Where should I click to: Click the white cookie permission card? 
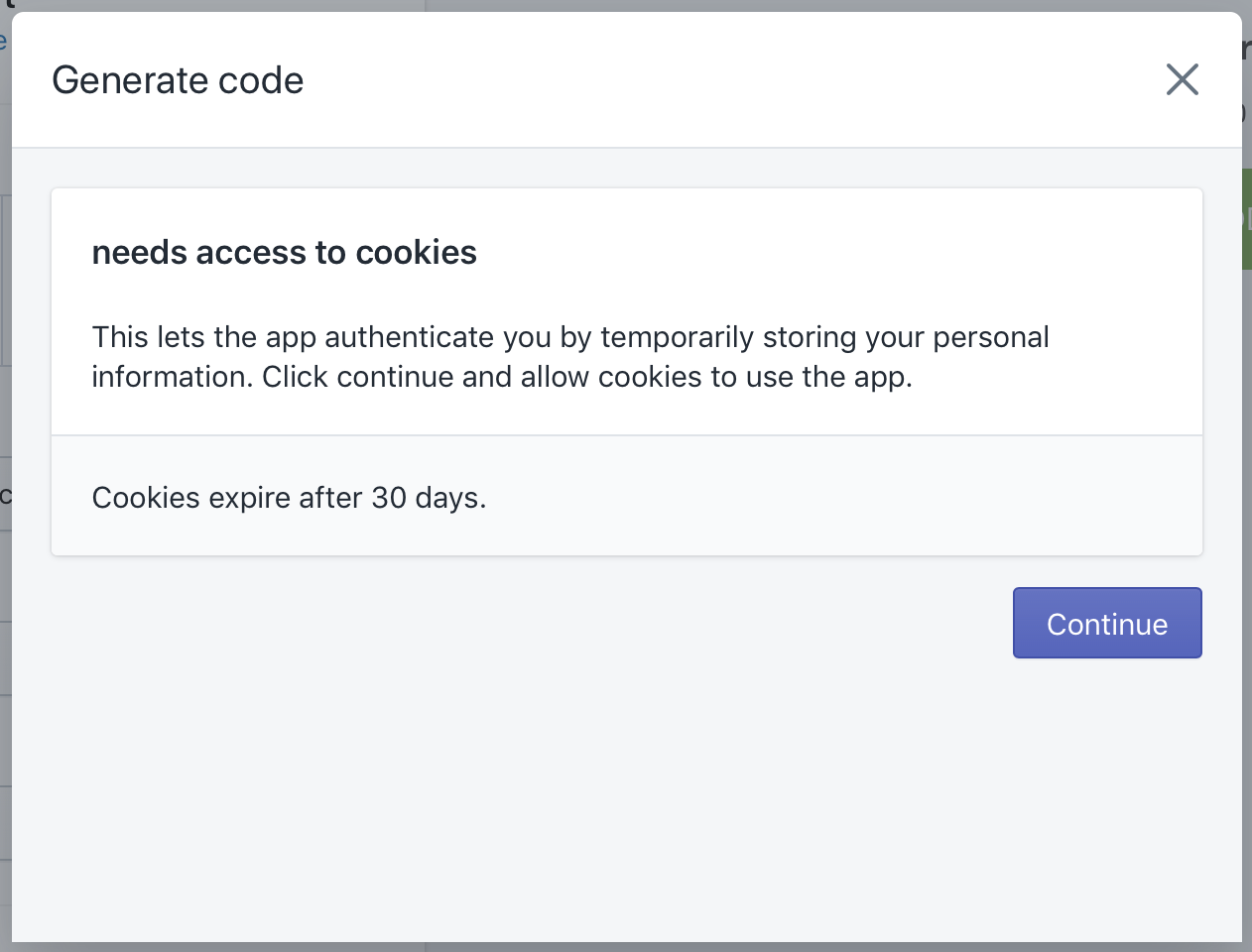pos(625,307)
